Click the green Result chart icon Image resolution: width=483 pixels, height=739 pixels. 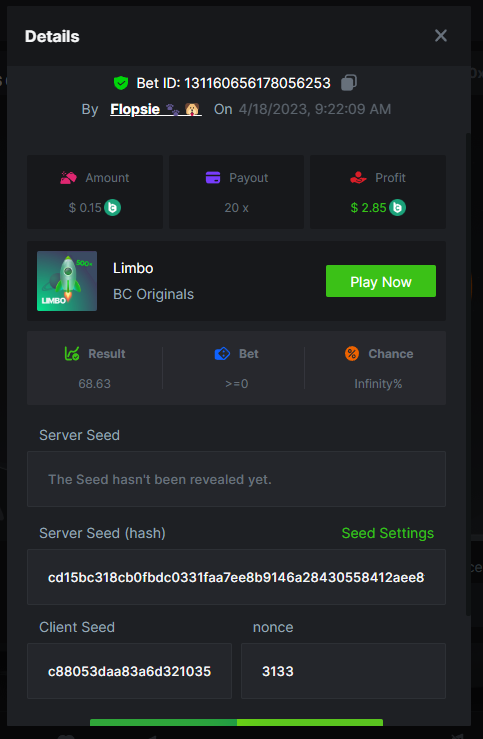(72, 353)
